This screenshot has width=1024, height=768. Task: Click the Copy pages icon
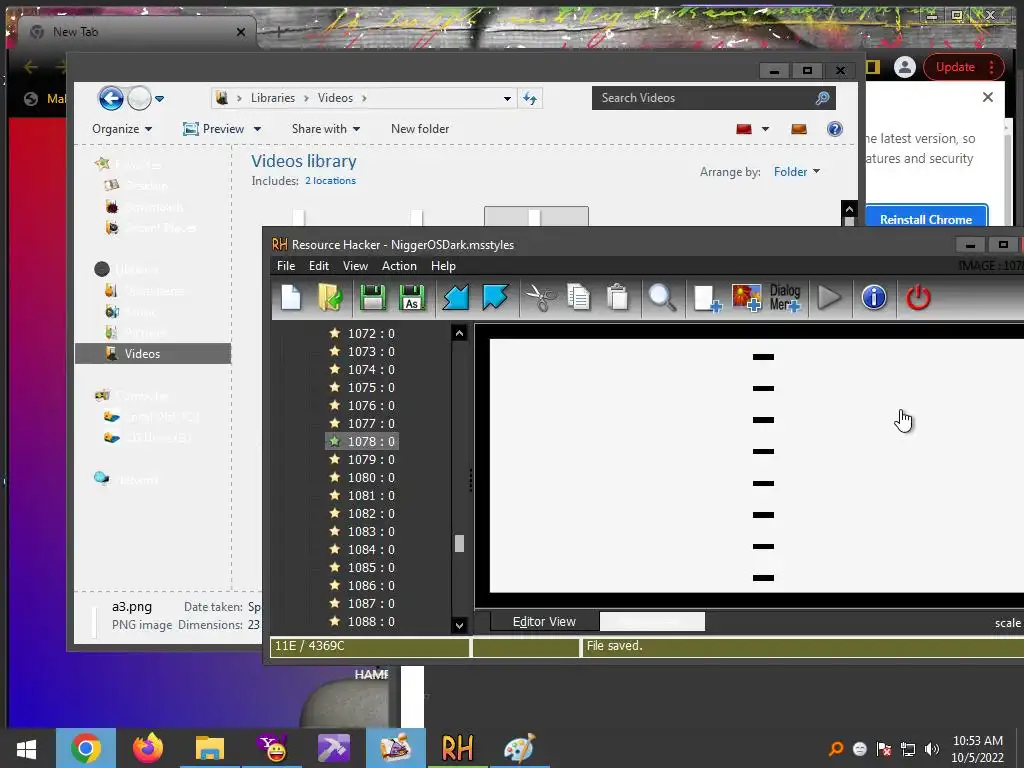coord(579,298)
